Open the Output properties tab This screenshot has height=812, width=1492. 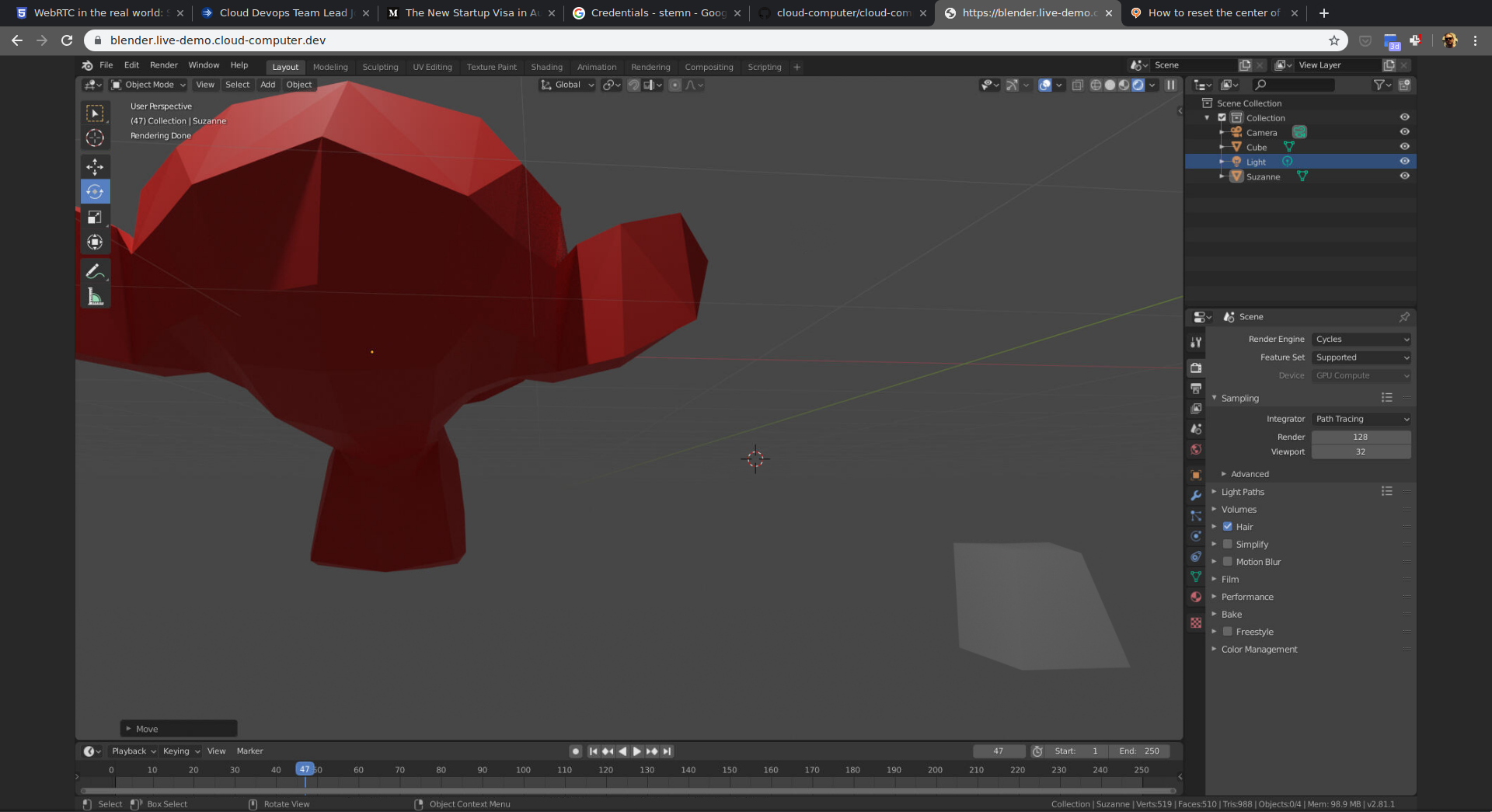pyautogui.click(x=1196, y=388)
